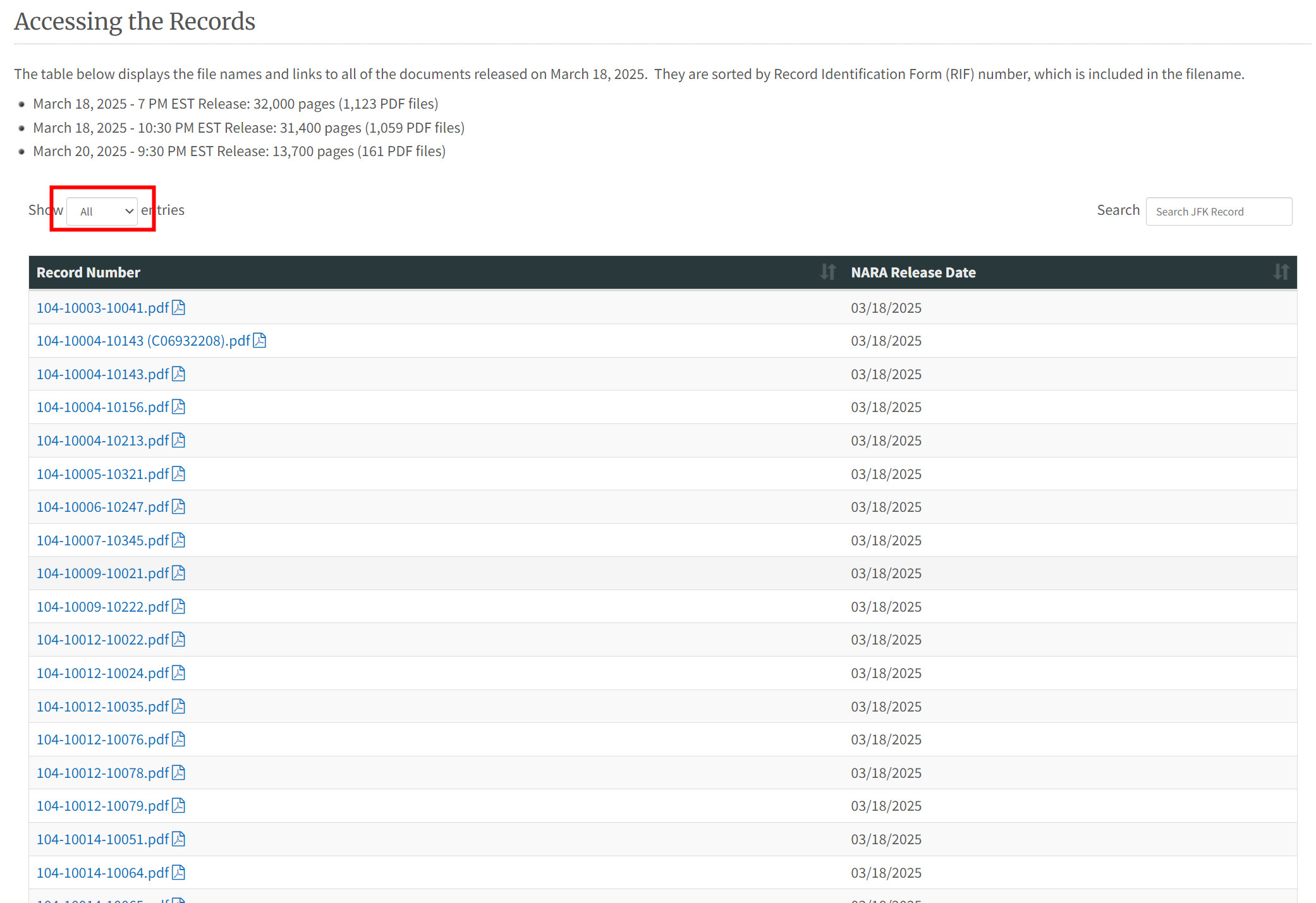Sort by Record Number arrows icon
The image size is (1316, 903).
[x=827, y=272]
